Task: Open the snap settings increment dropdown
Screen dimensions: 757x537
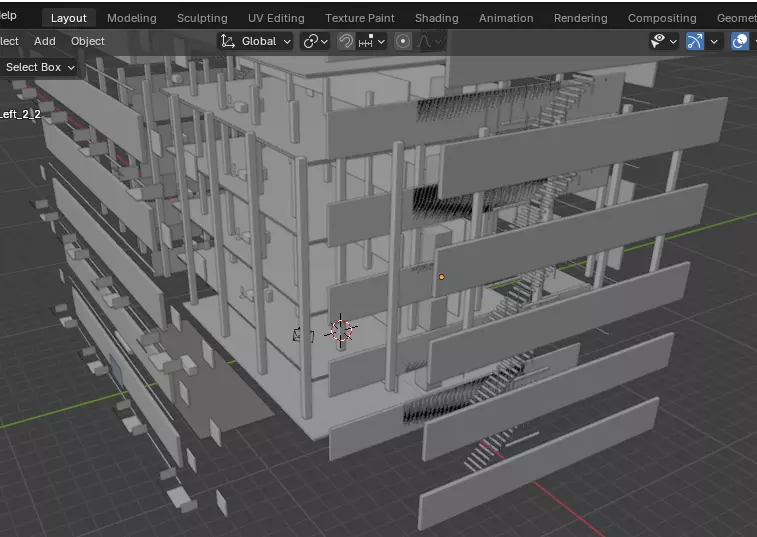Action: point(372,42)
